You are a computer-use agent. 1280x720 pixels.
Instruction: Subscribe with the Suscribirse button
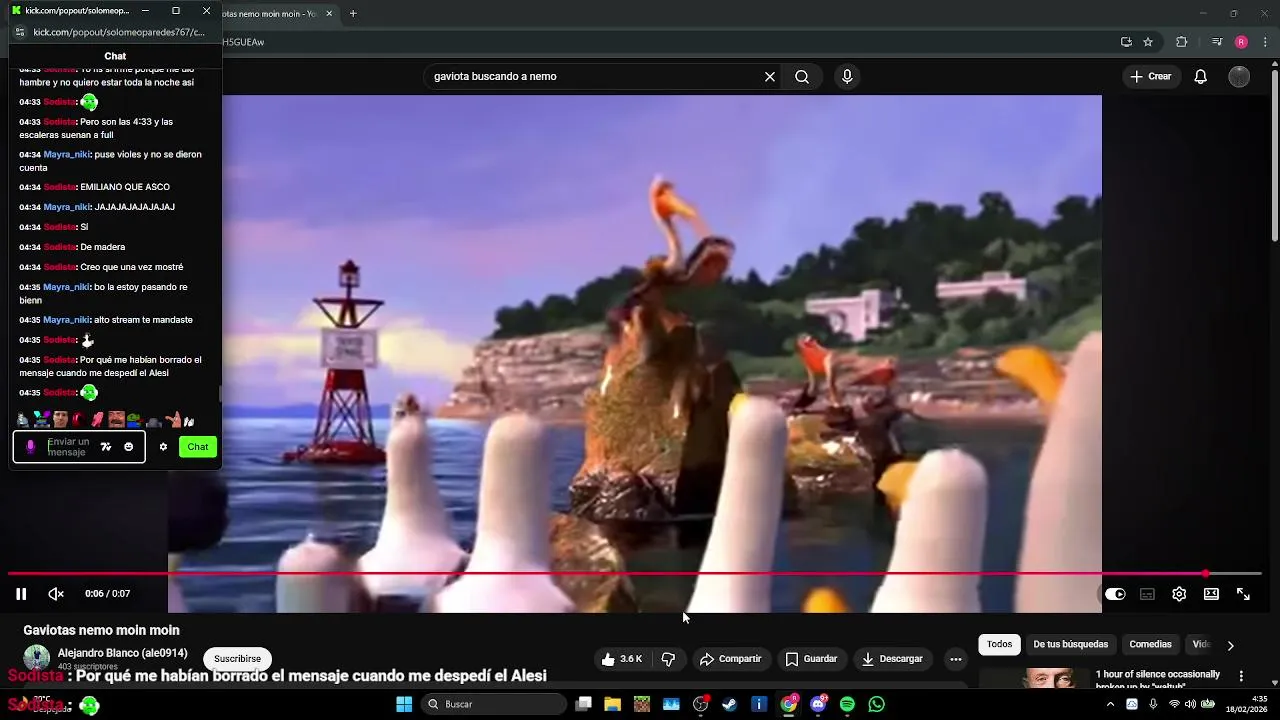pyautogui.click(x=237, y=659)
